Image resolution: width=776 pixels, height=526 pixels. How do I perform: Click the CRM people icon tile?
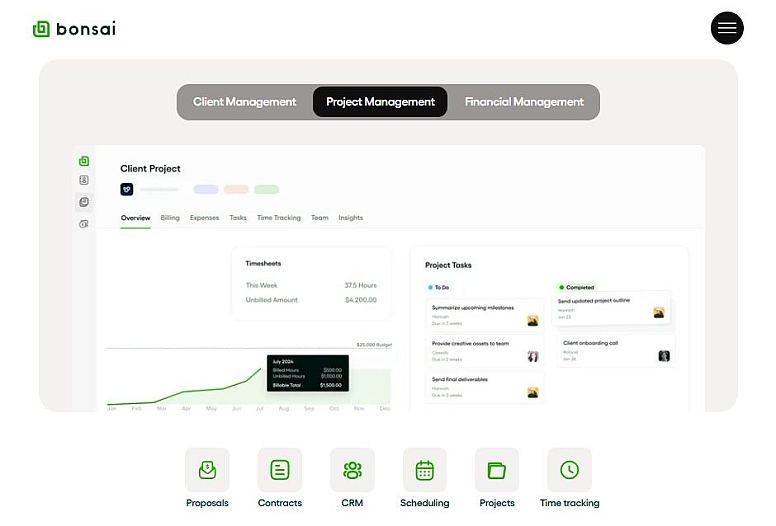click(x=352, y=470)
